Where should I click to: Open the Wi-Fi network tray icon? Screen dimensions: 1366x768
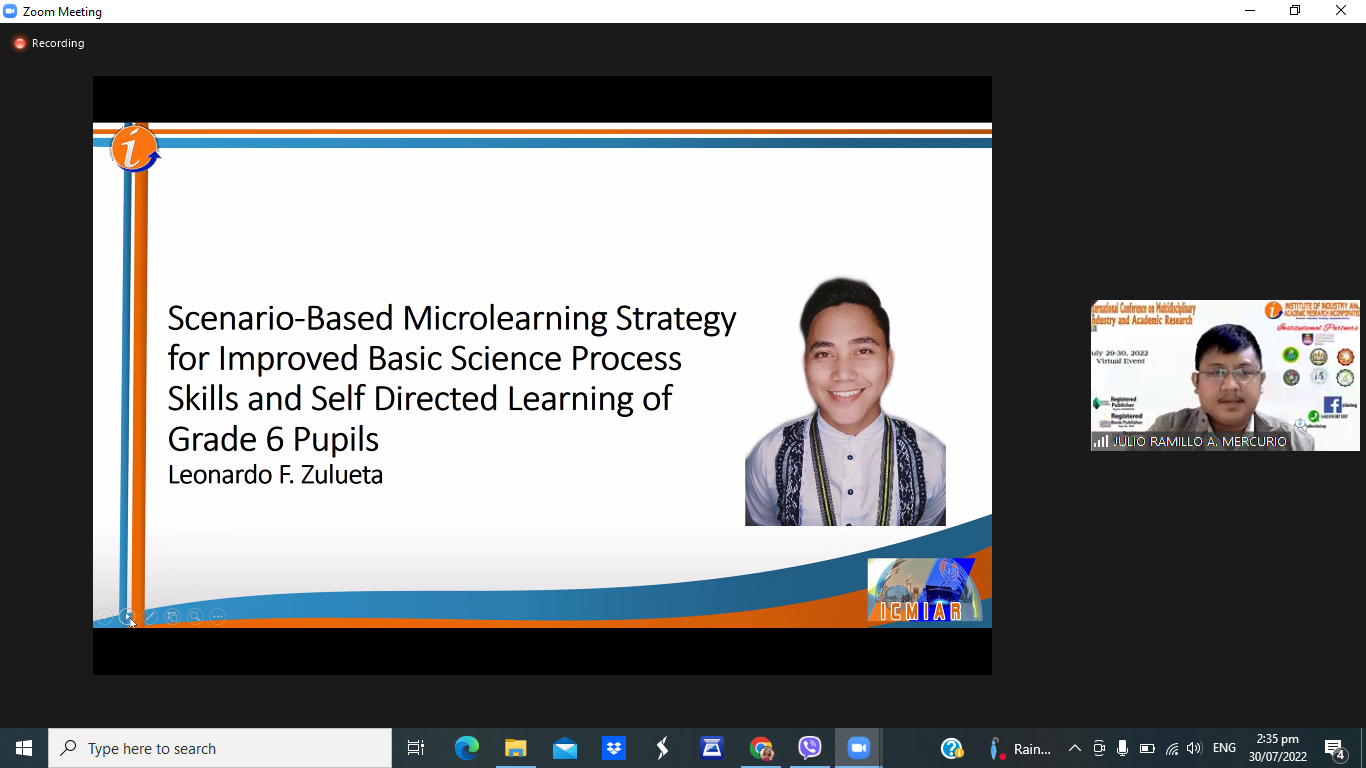(x=1171, y=748)
